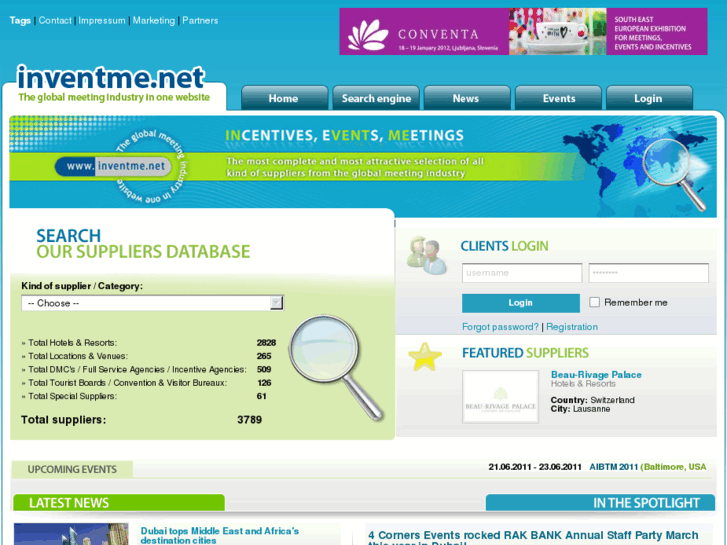Click the Latest News section header
Screen dimensions: 727x545
(119, 503)
